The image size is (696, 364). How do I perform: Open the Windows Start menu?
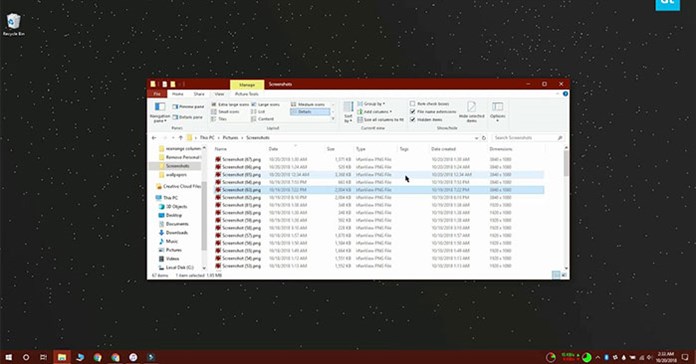[8, 357]
